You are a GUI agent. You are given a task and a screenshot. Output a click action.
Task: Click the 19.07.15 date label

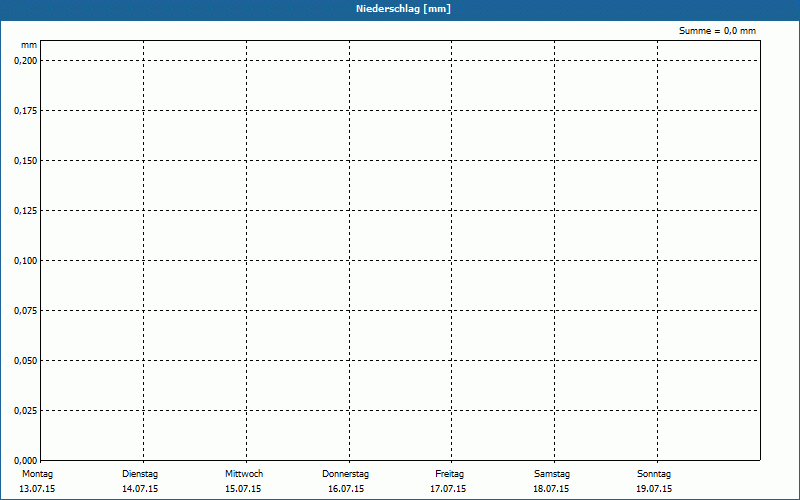(654, 489)
